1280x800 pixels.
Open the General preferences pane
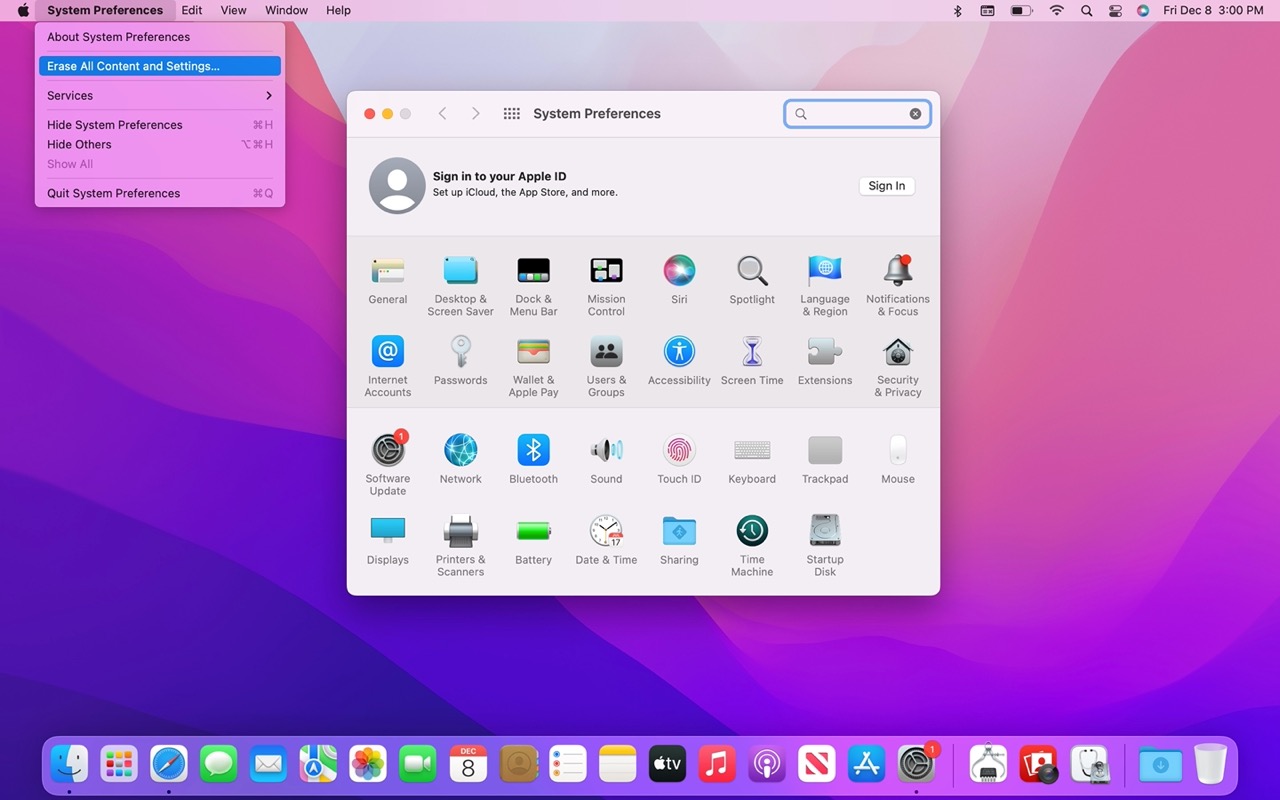pyautogui.click(x=388, y=280)
